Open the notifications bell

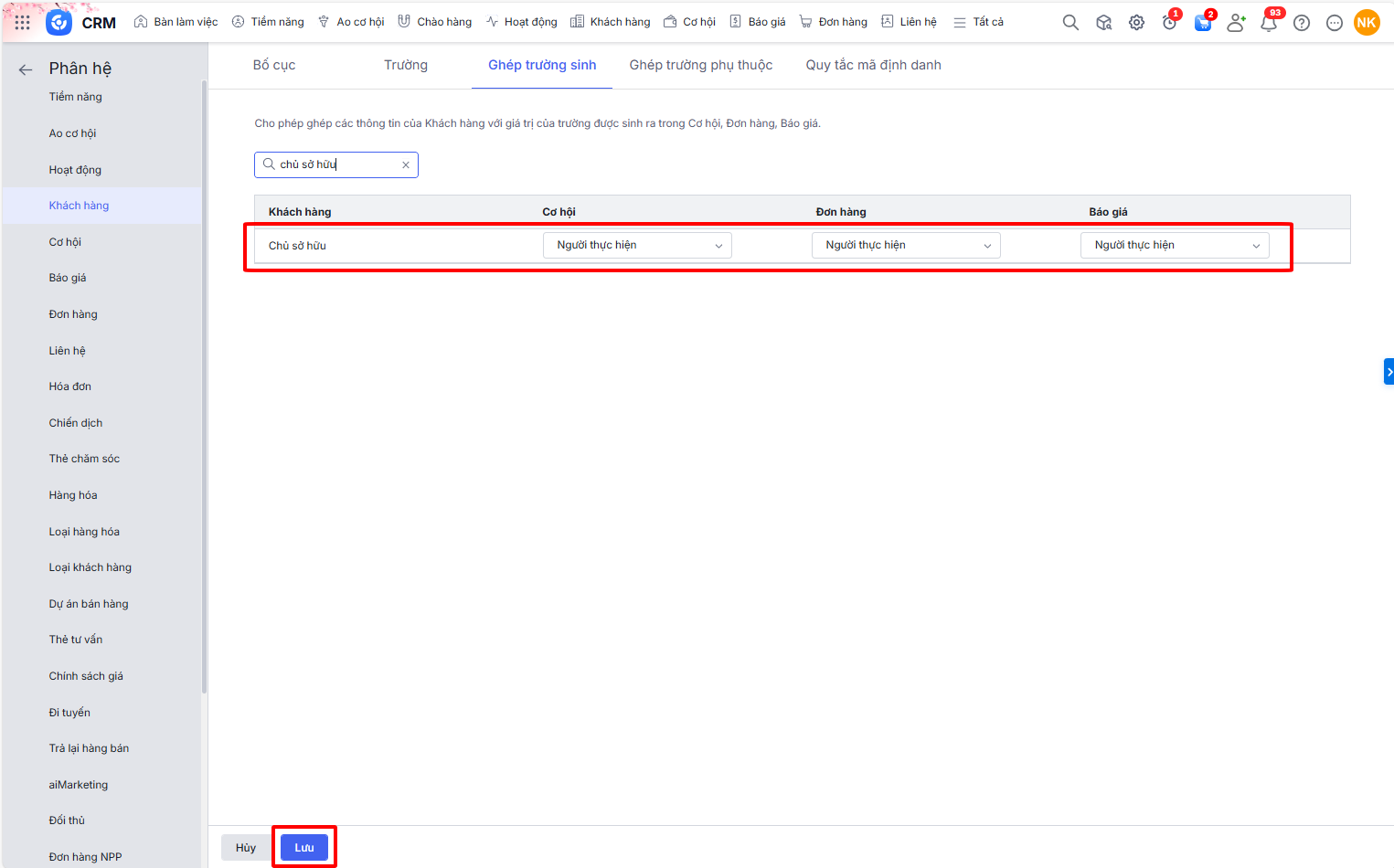point(1269,23)
